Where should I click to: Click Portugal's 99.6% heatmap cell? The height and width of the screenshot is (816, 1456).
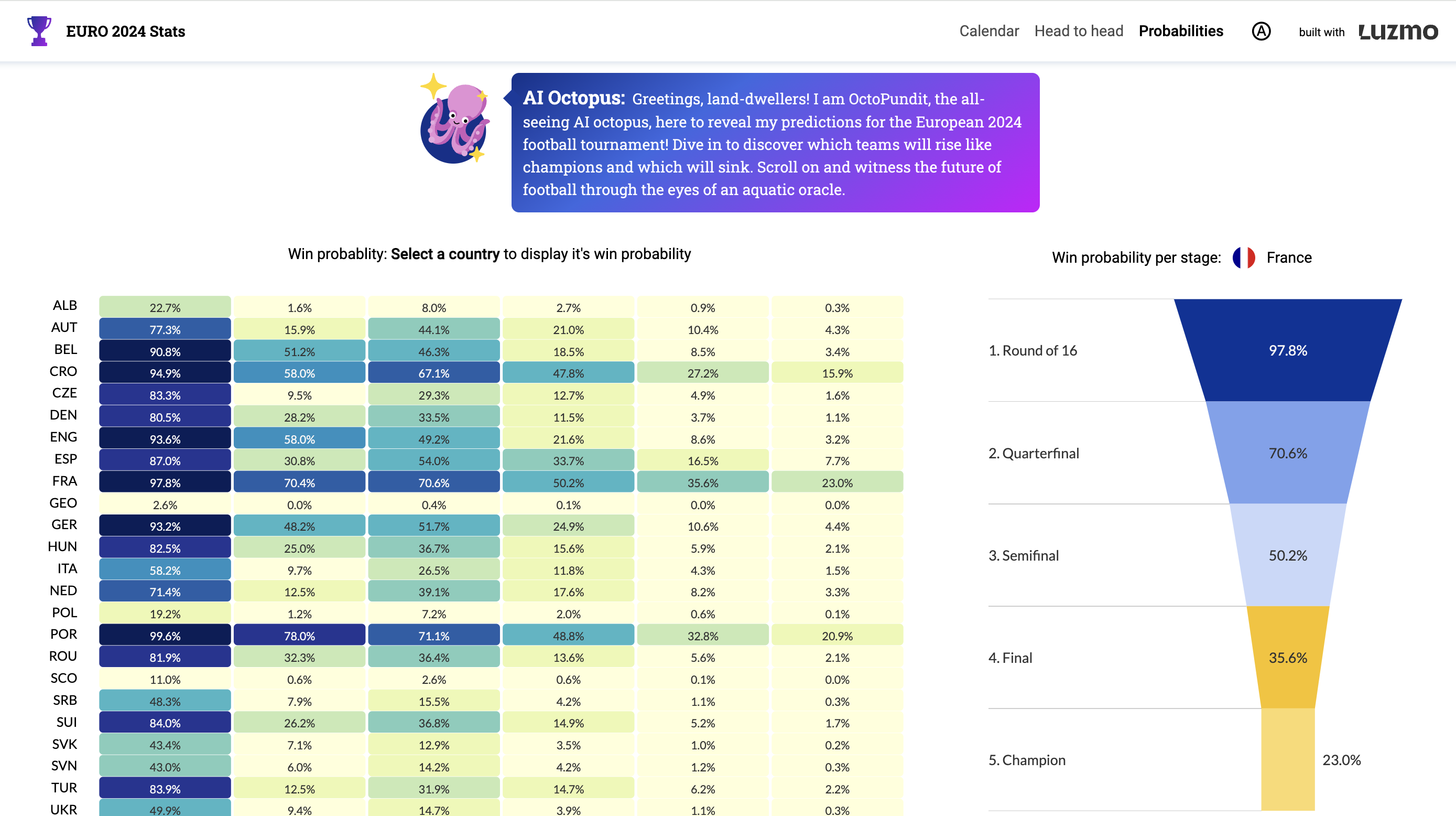[x=165, y=636]
